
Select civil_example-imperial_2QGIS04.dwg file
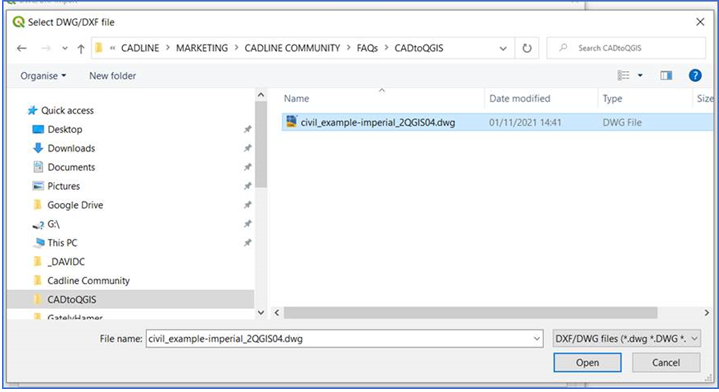[x=378, y=122]
